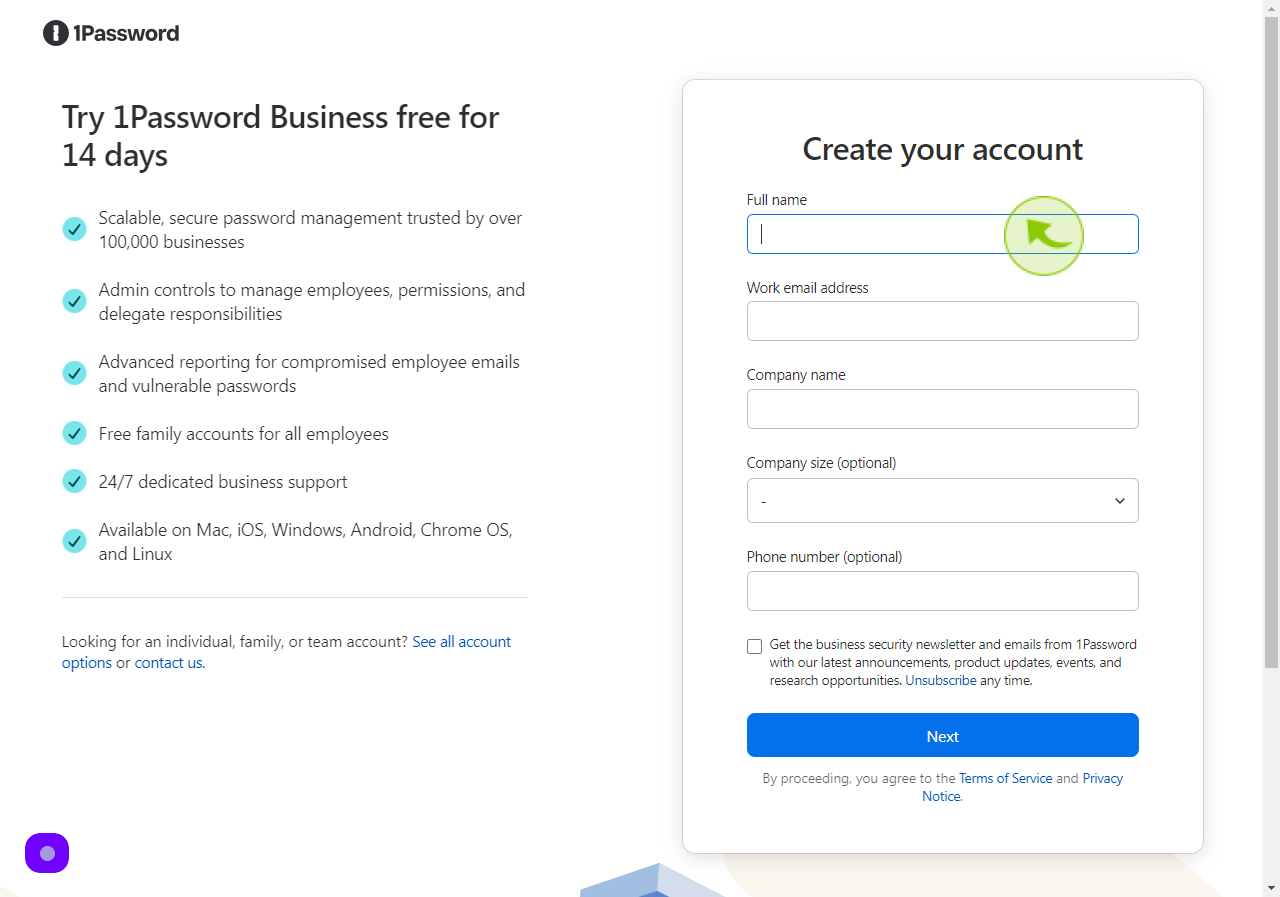The width and height of the screenshot is (1280, 897).
Task: Click the blue Next button
Action: (x=942, y=735)
